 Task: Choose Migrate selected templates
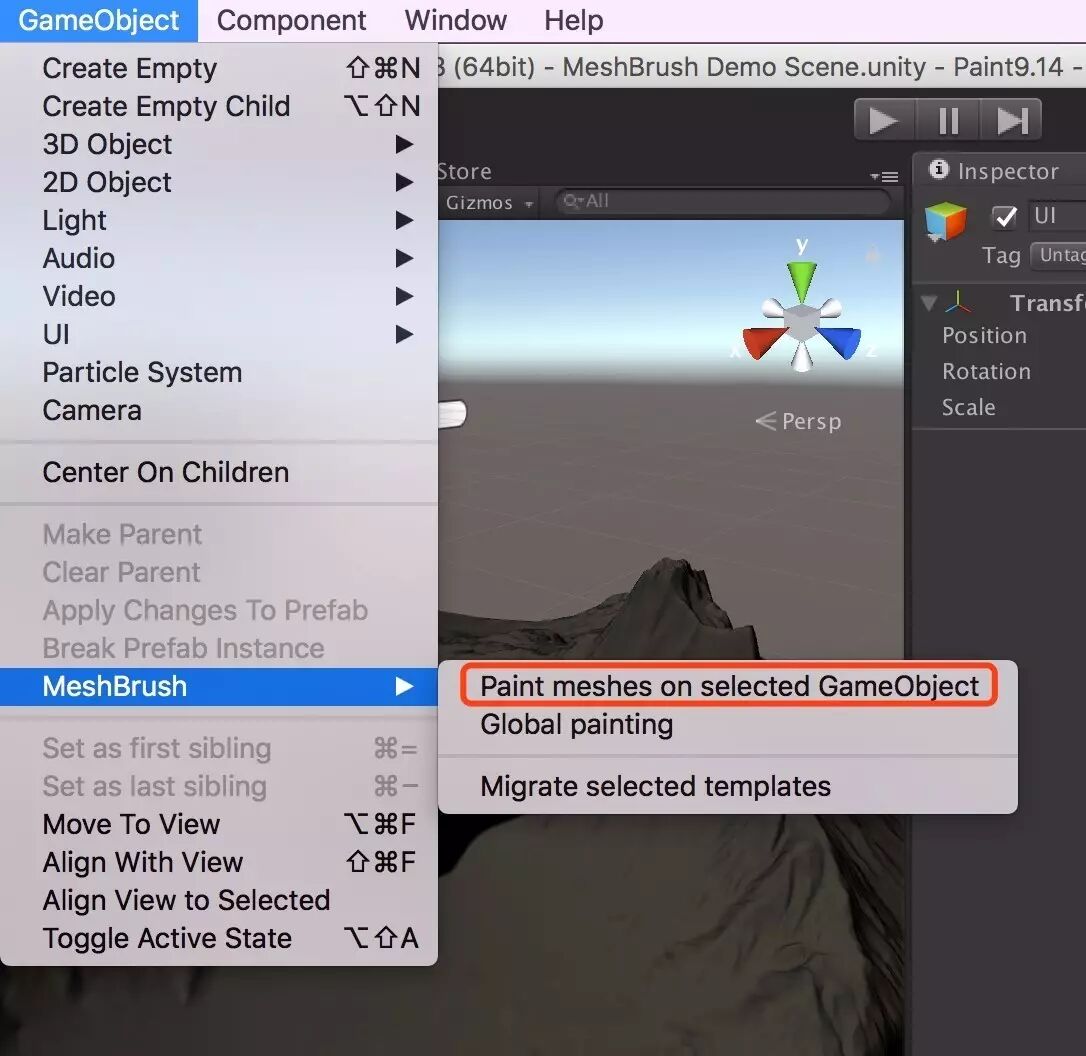(728, 786)
